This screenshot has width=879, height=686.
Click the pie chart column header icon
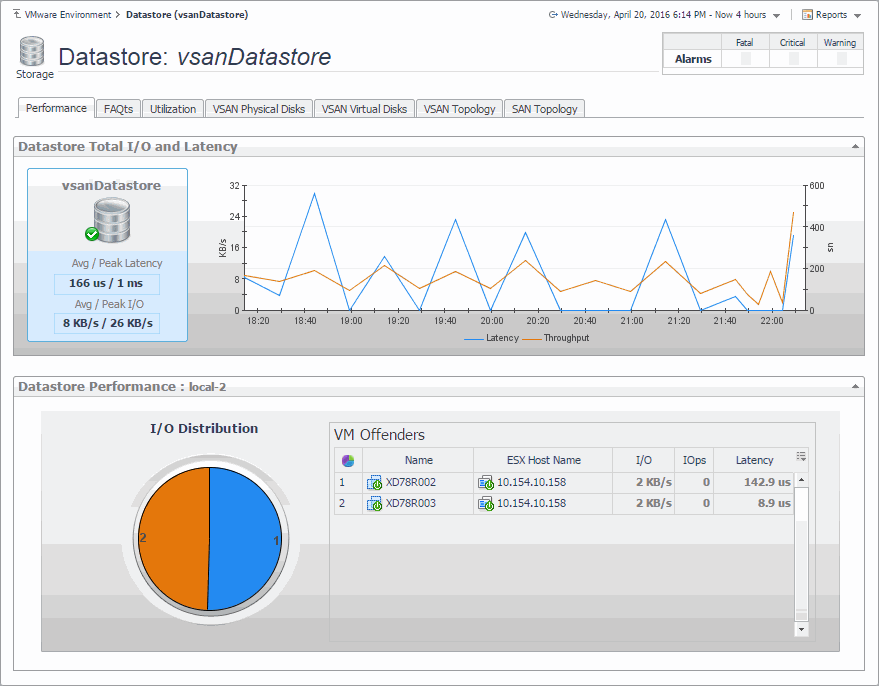coord(347,461)
